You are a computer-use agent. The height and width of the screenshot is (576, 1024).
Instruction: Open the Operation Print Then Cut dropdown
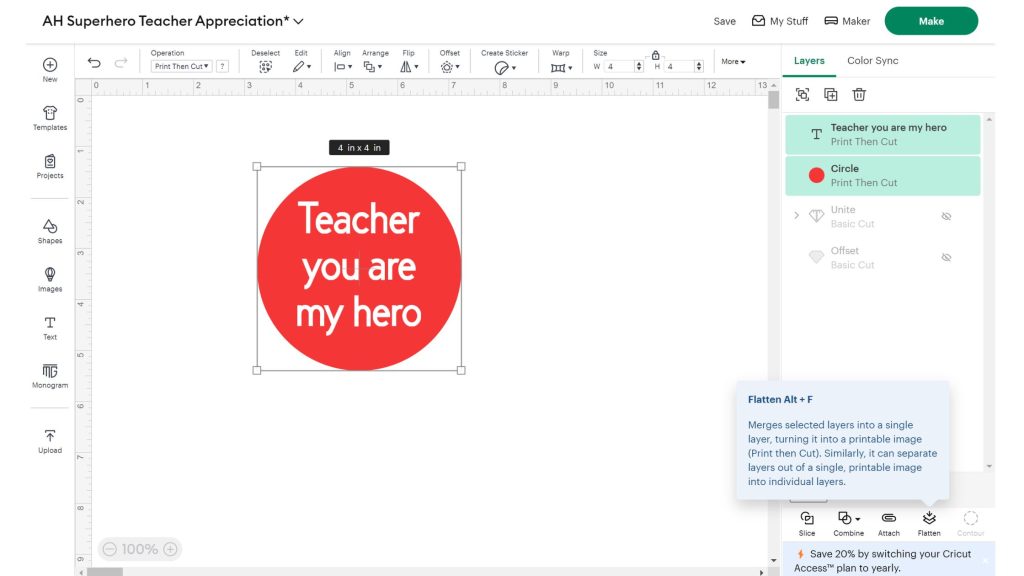pyautogui.click(x=182, y=66)
